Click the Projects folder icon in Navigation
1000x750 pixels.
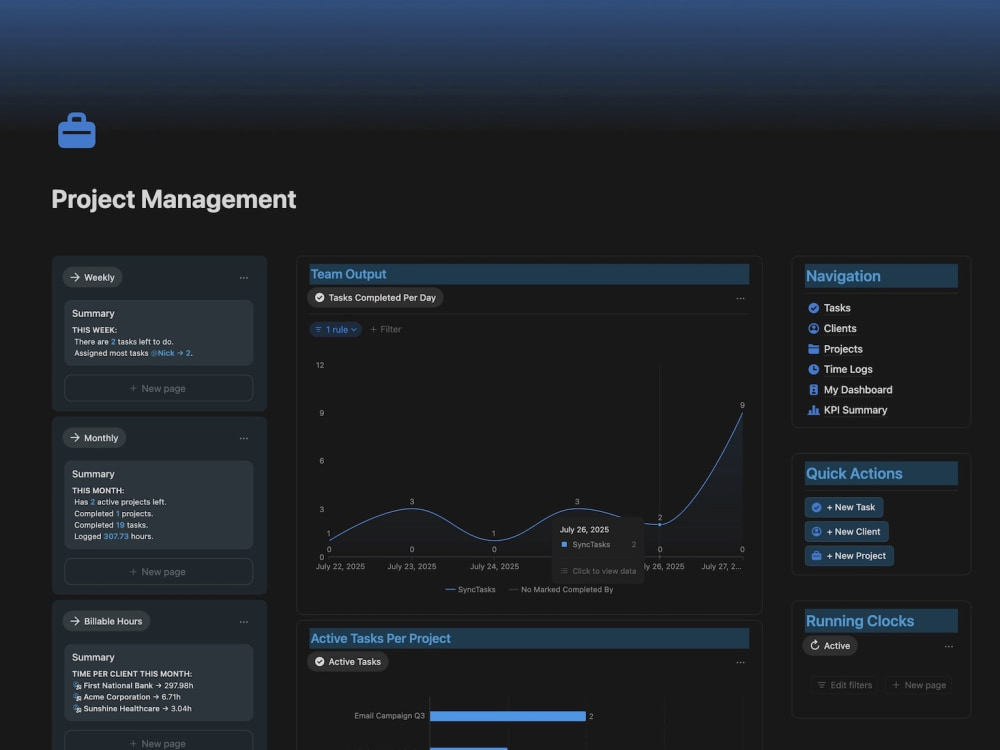813,349
